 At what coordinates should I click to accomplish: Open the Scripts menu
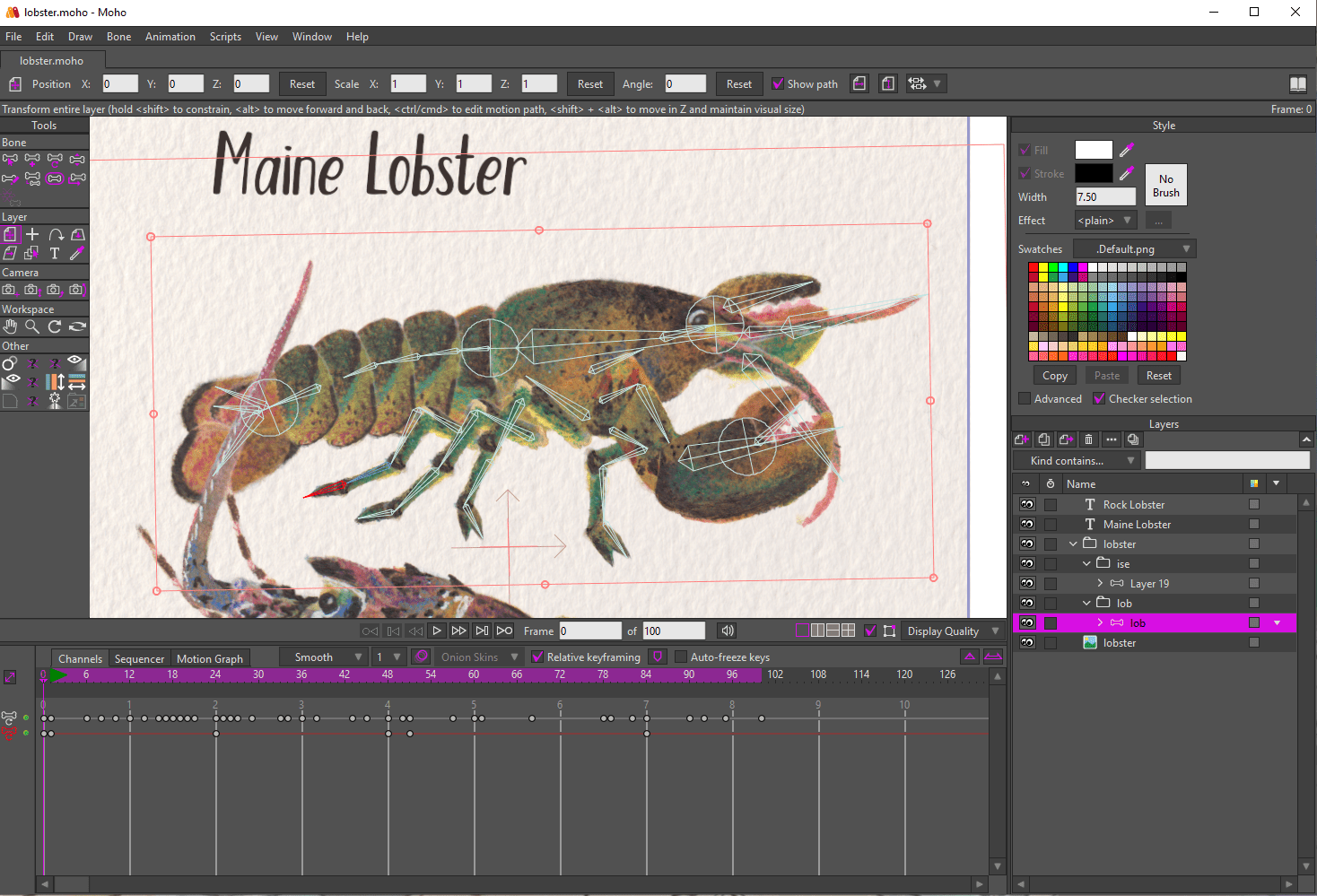225,37
